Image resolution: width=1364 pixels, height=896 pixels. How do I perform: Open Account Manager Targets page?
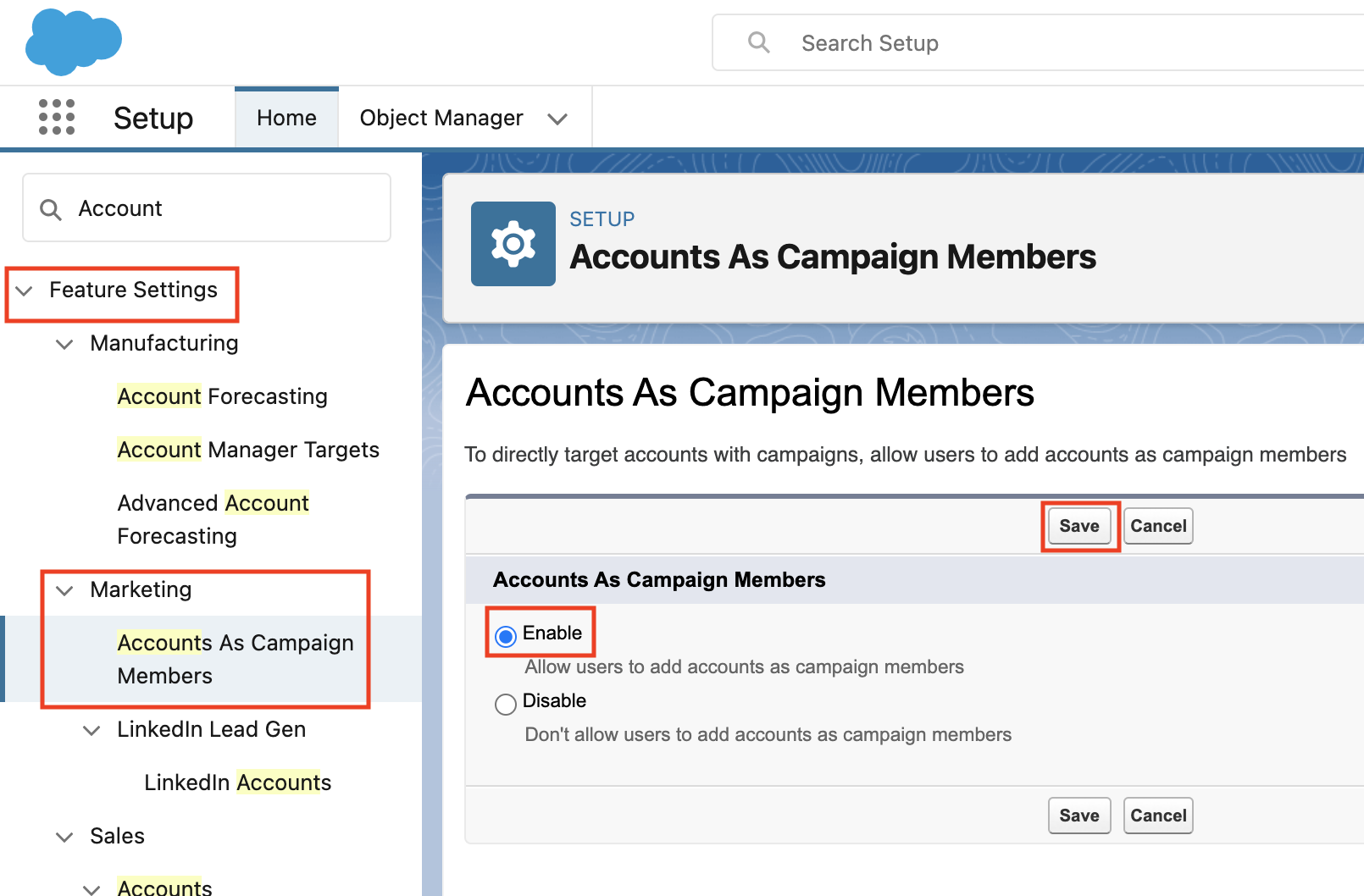point(248,450)
